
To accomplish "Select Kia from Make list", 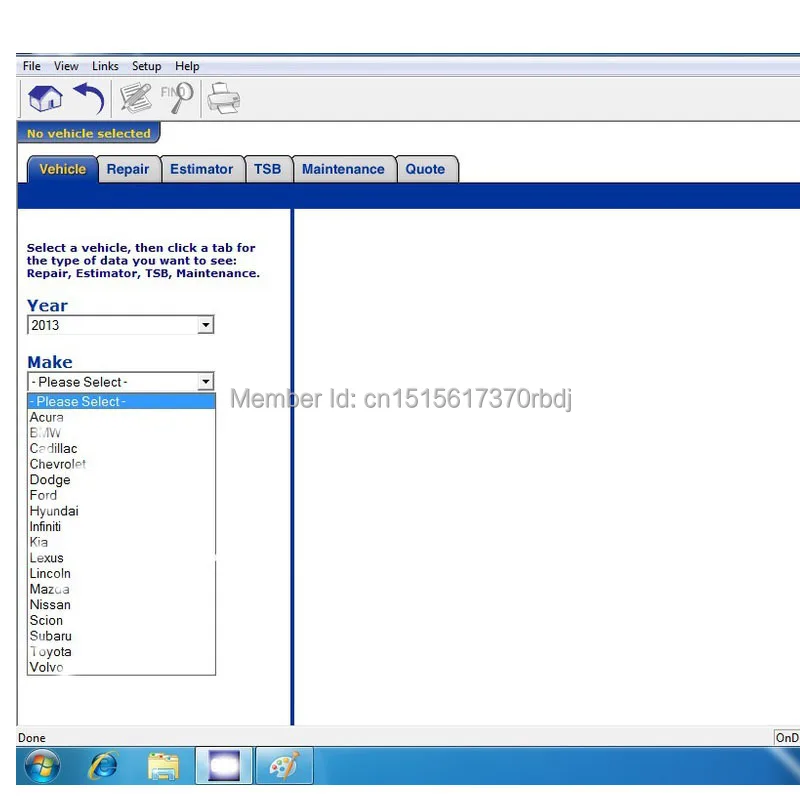I will pos(121,542).
